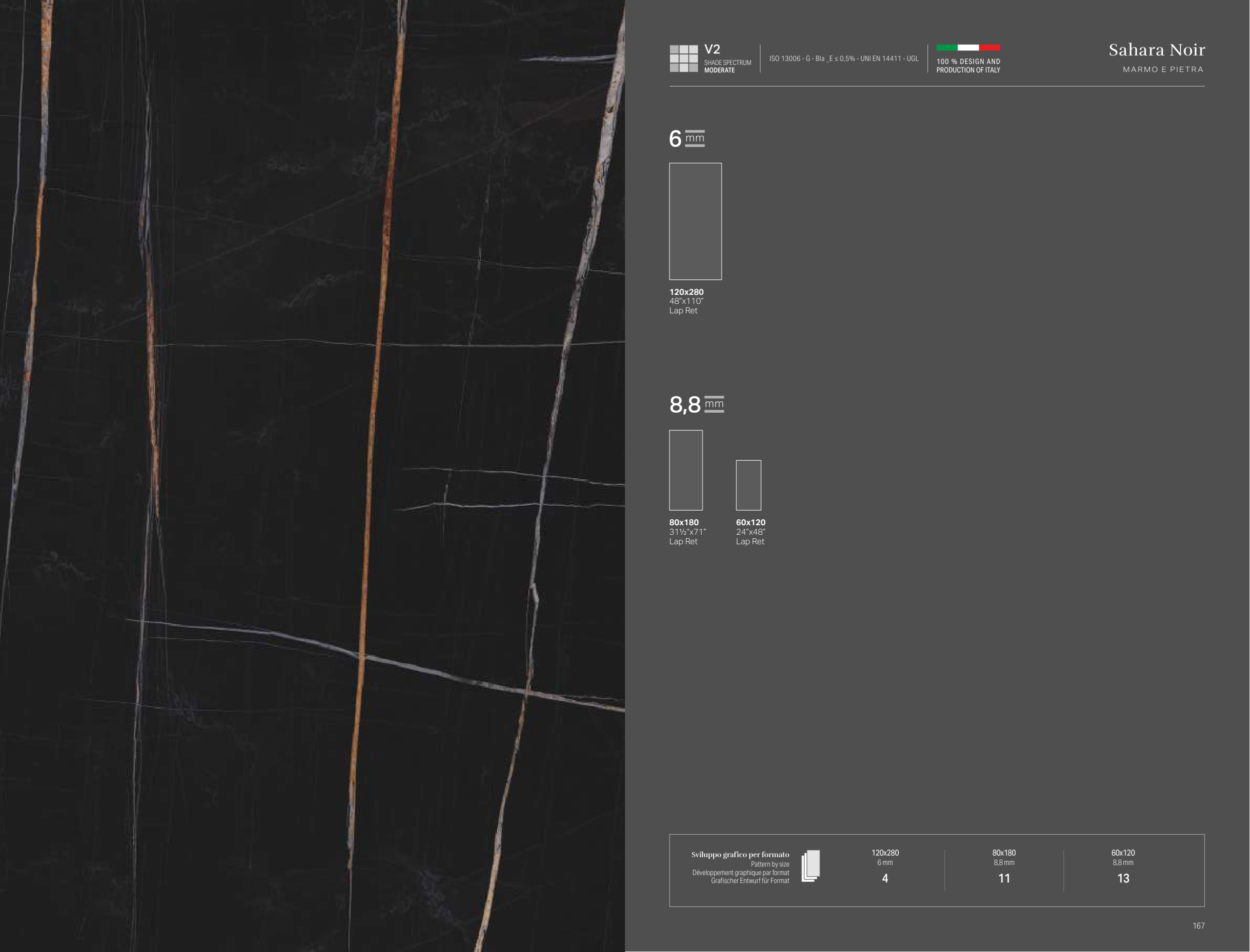Click the Italian flag stripe icon
The height and width of the screenshot is (952, 1250).
coord(967,47)
